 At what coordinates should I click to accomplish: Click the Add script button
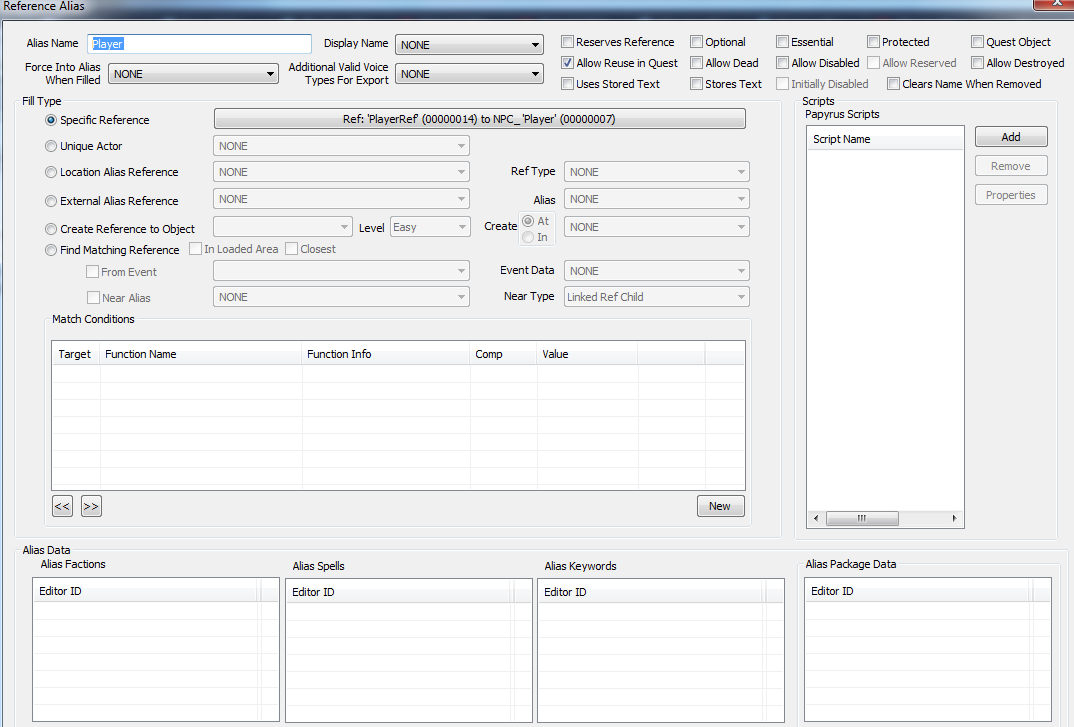(1011, 137)
